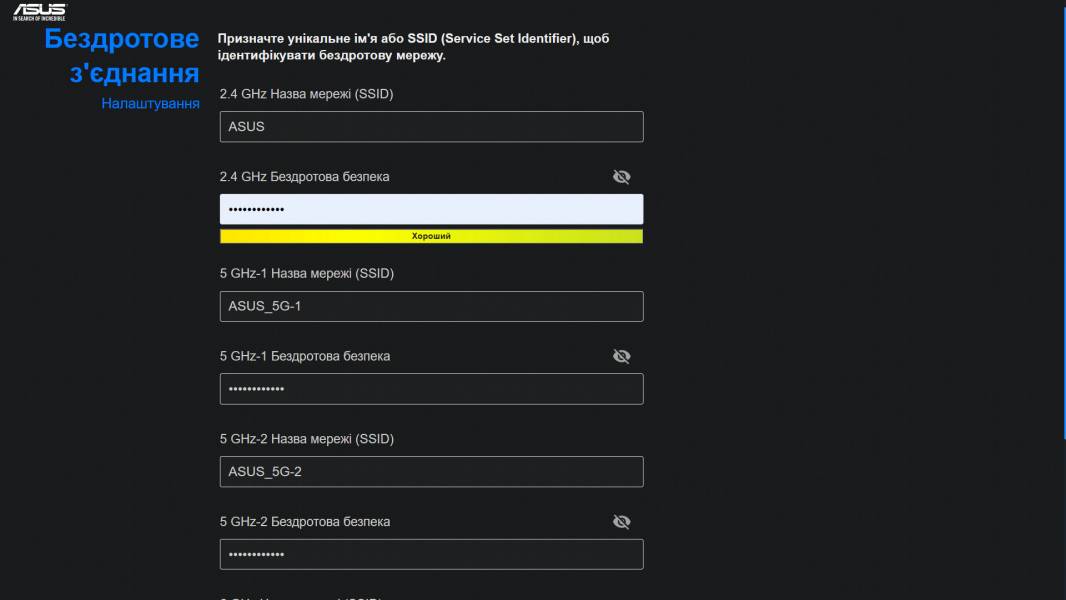Viewport: 1066px width, 600px height.
Task: Show the 2.4 GHz wireless password
Action: 621,177
